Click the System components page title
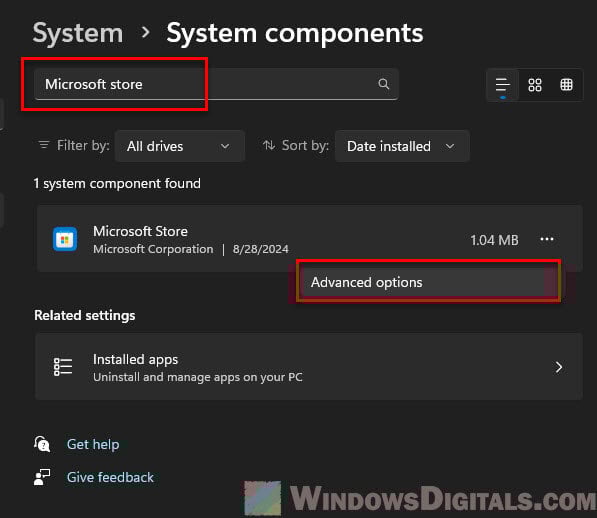 [295, 33]
